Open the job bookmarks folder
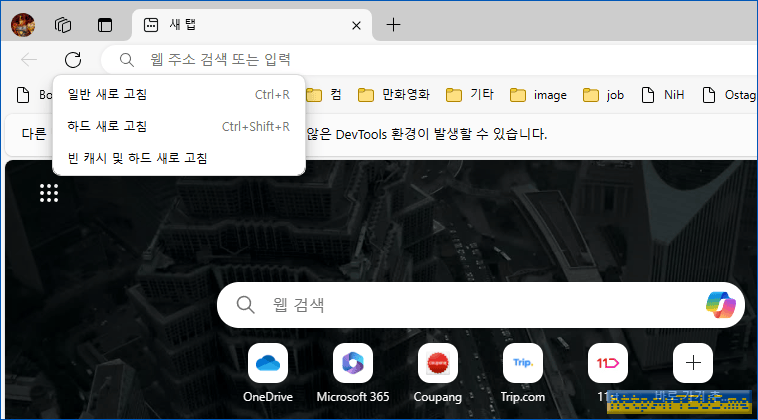 pos(603,95)
